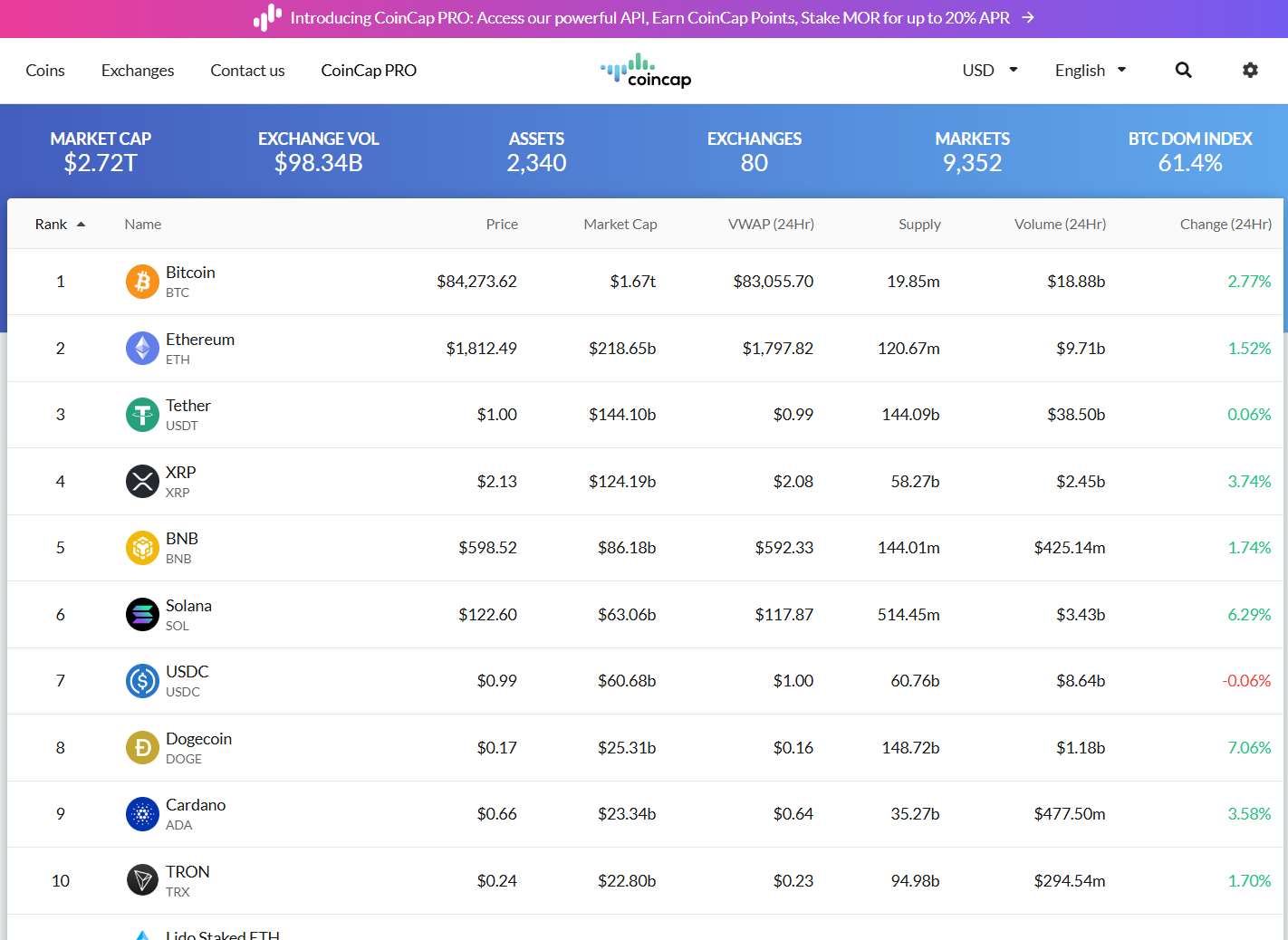Click the TRON logo icon
This screenshot has width=1288, height=940.
click(142, 880)
